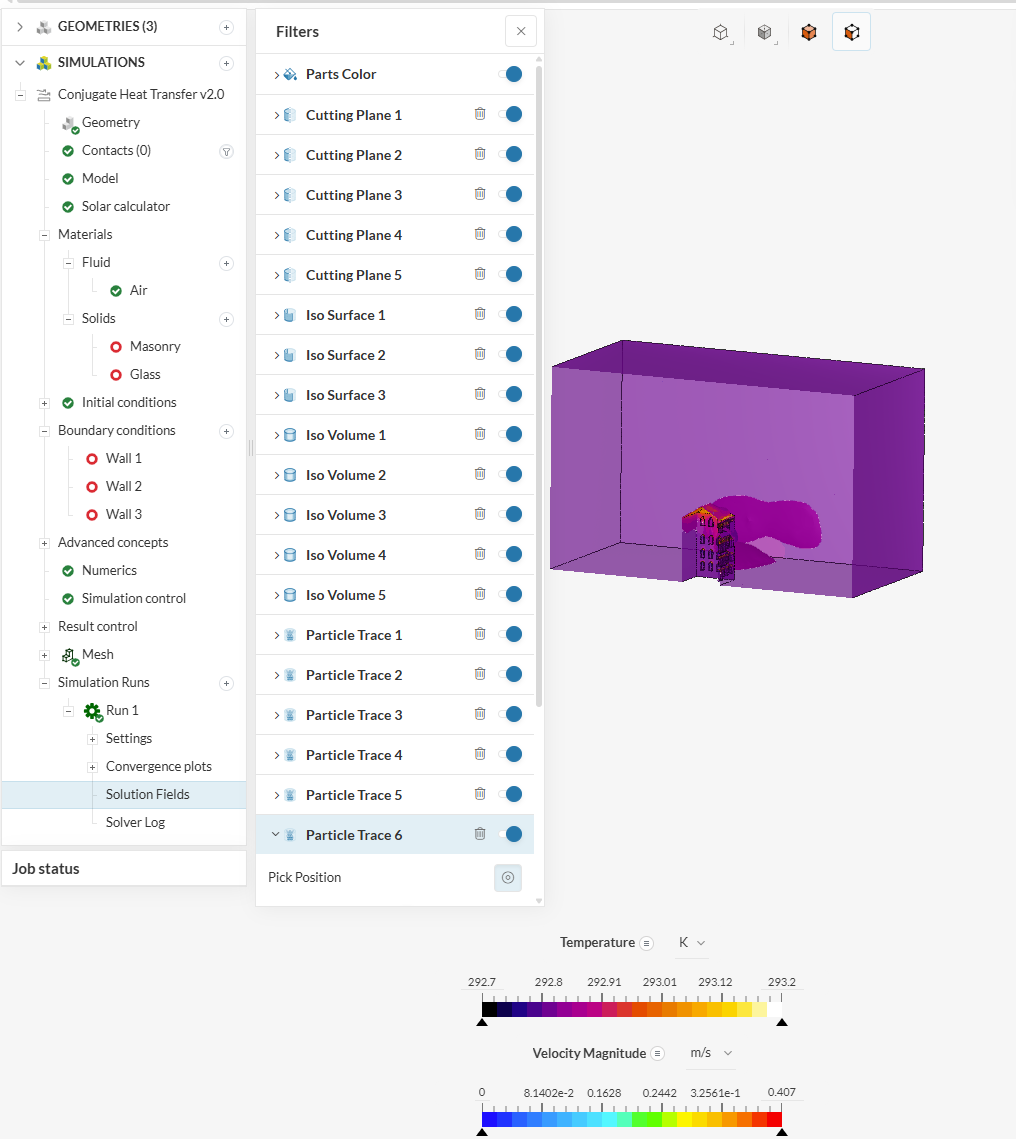This screenshot has height=1139, width=1016.
Task: Select the gray surfaces render mode cube
Action: pyautogui.click(x=765, y=33)
